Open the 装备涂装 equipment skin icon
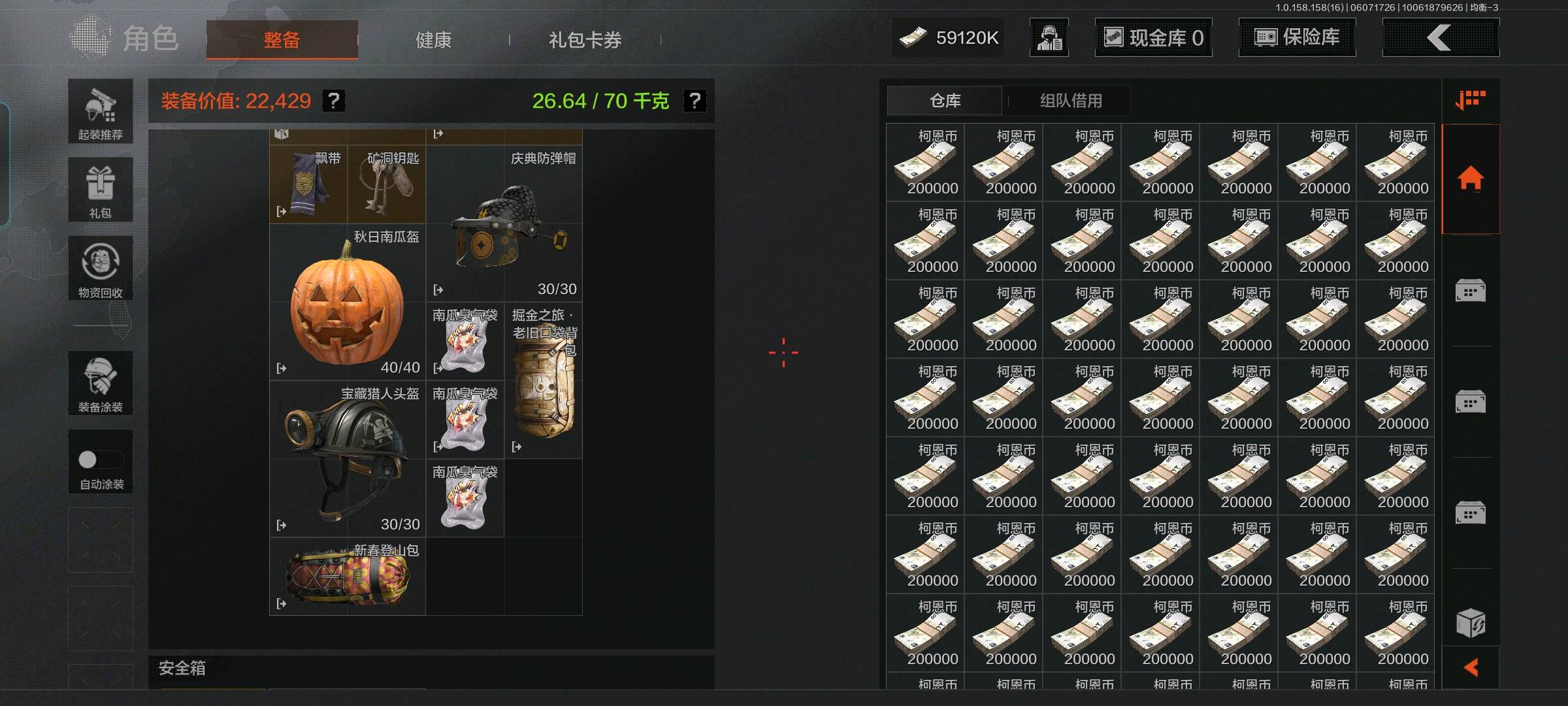 (101, 383)
